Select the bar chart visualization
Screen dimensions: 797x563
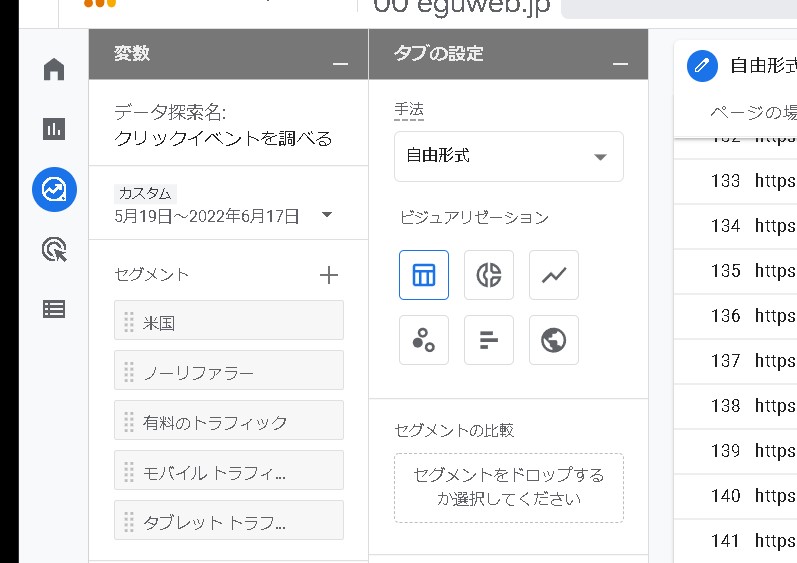pyautogui.click(x=489, y=340)
